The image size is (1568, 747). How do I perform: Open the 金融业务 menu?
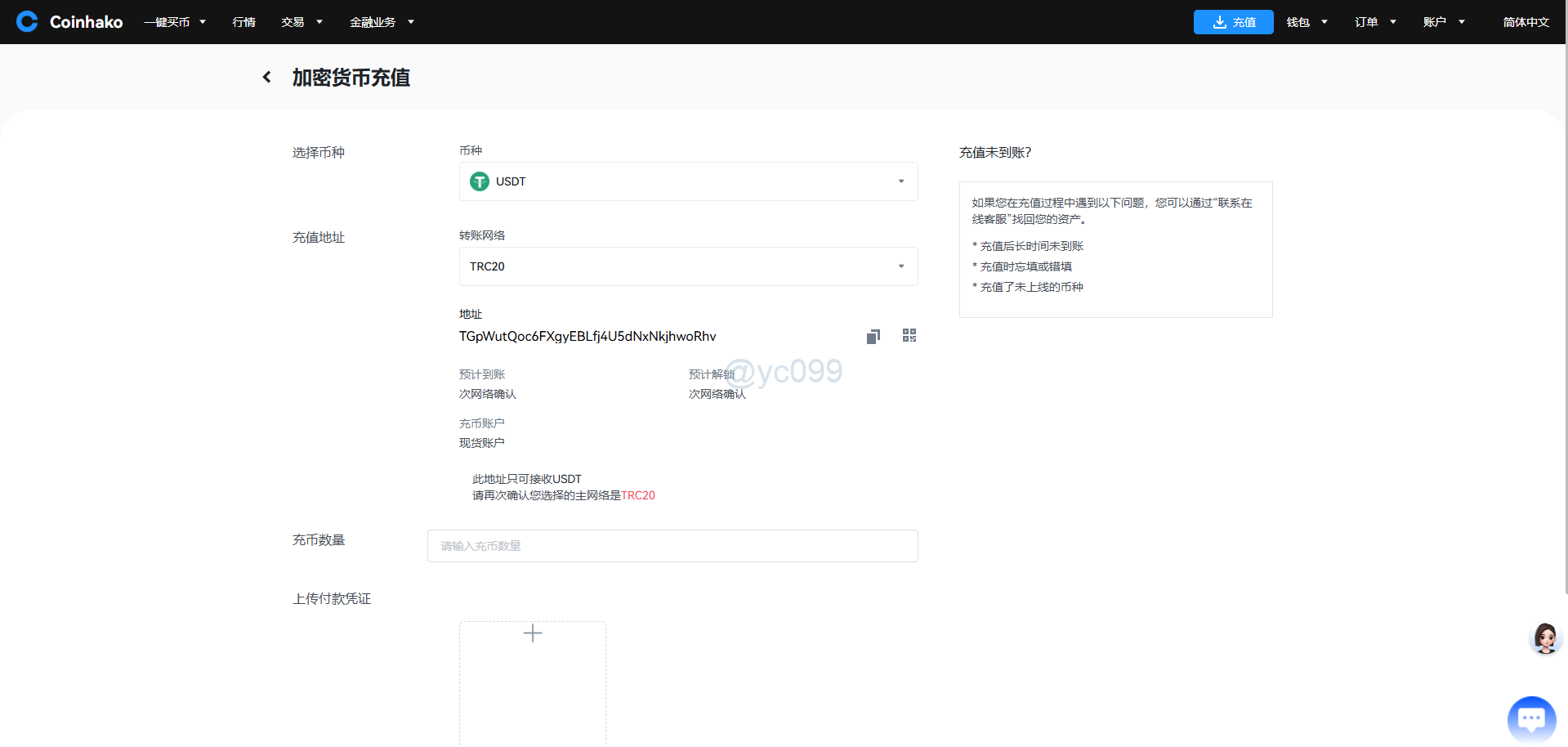click(382, 22)
